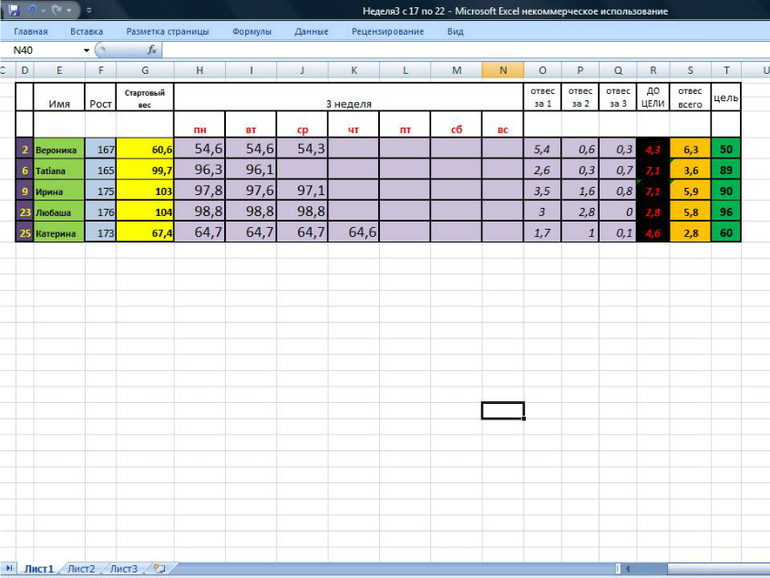Click the Save icon in quick access toolbar
770x578 pixels.
pyautogui.click(x=13, y=10)
